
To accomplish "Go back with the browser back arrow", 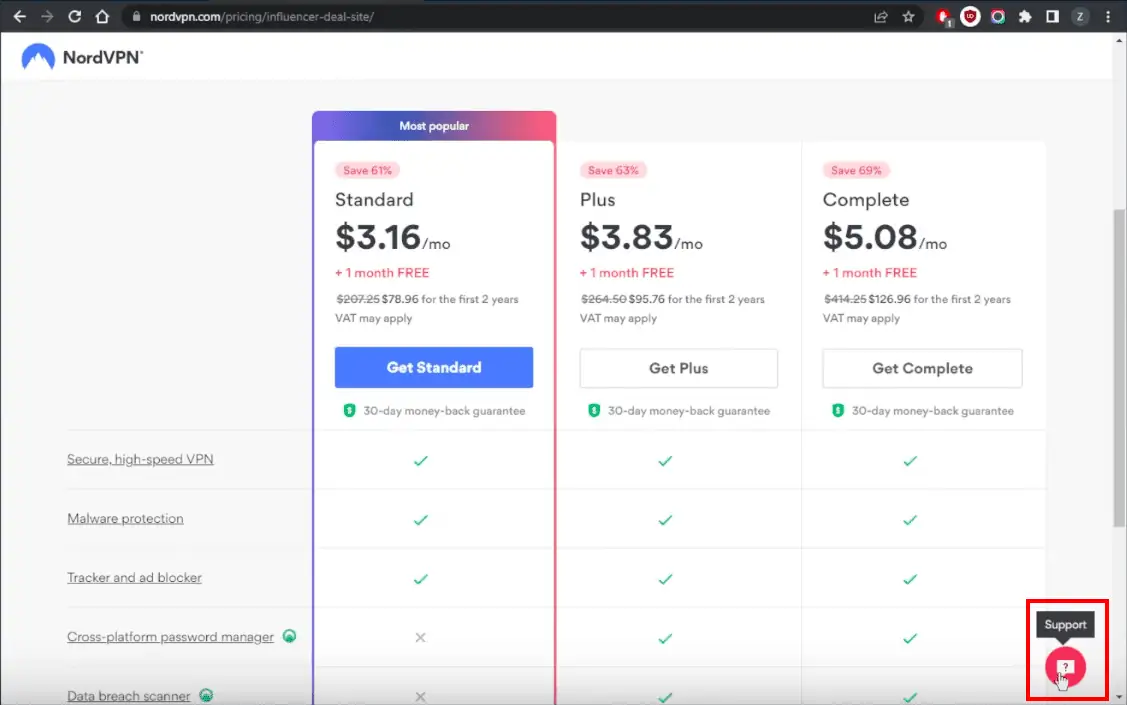I will click(19, 17).
